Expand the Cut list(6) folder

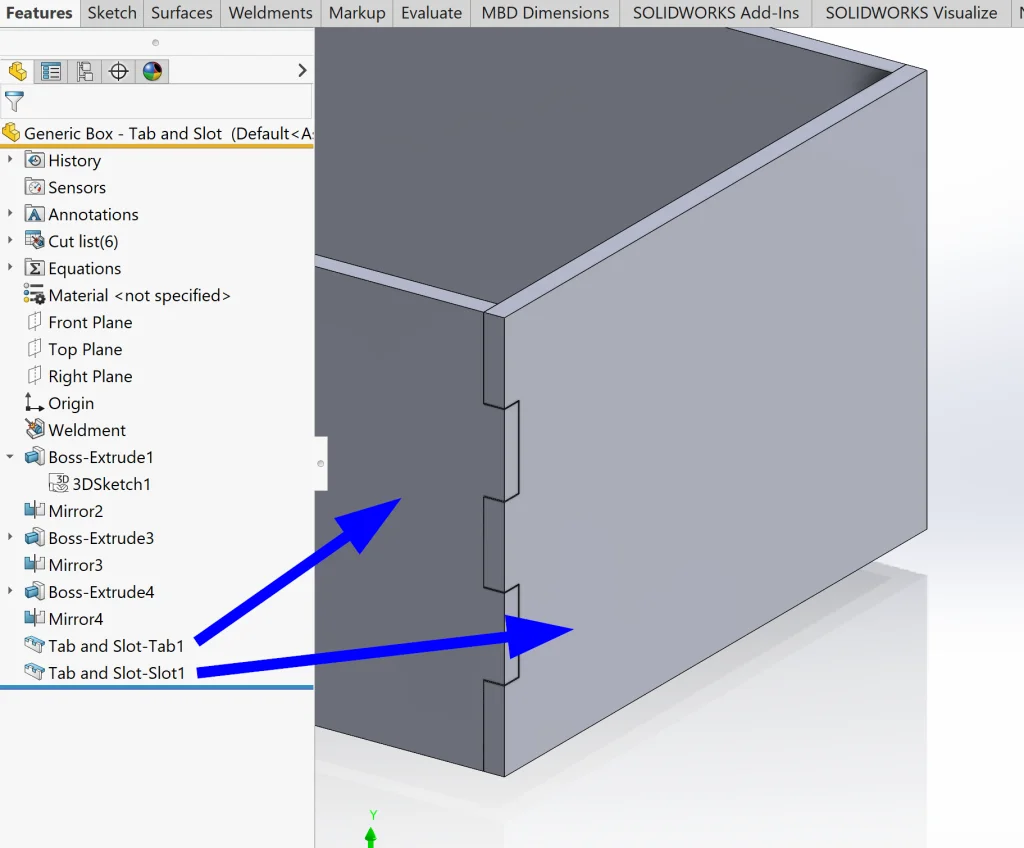10,241
